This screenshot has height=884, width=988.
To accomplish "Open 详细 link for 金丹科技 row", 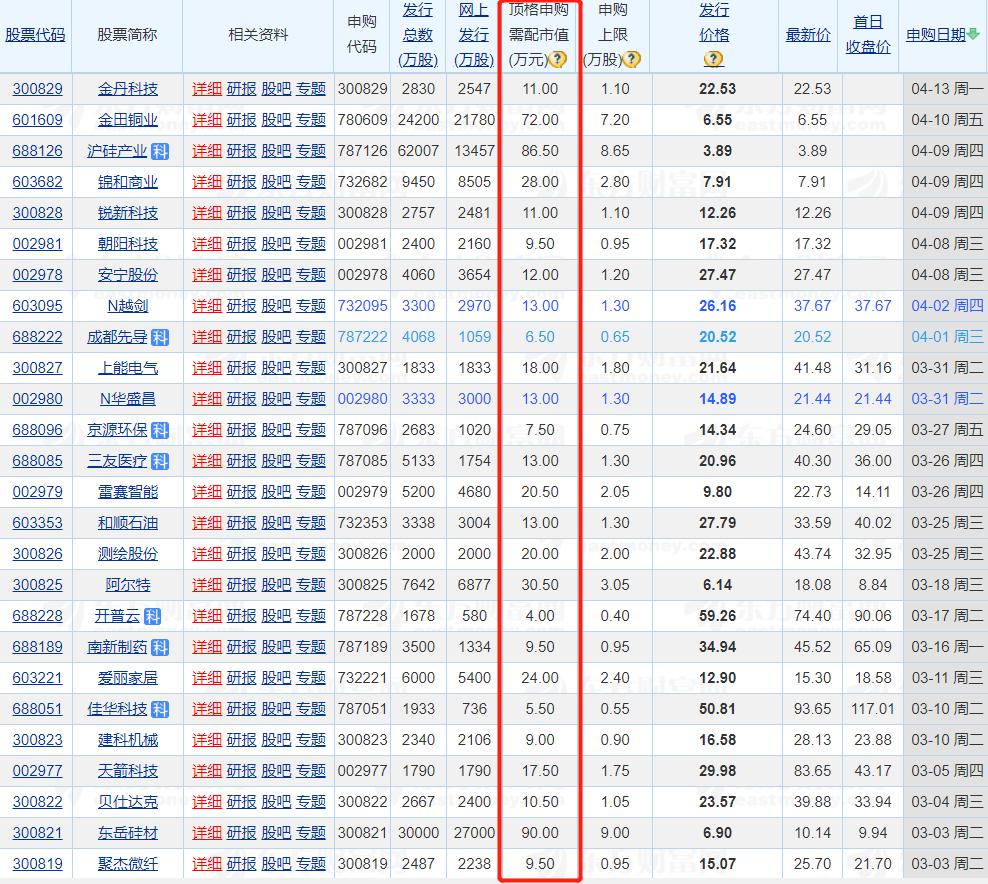I will pos(206,88).
